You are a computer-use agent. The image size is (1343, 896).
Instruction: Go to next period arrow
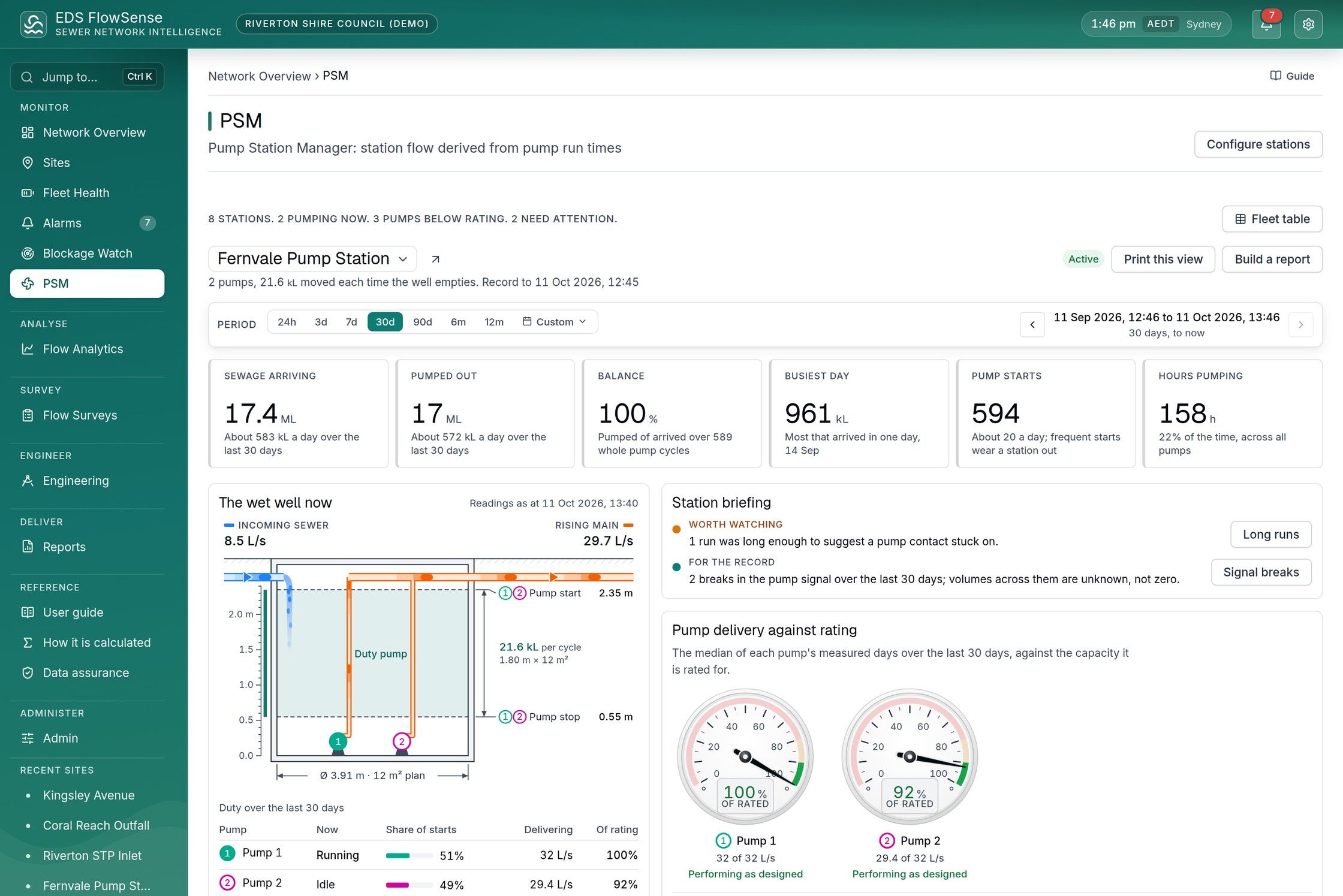coord(1300,325)
